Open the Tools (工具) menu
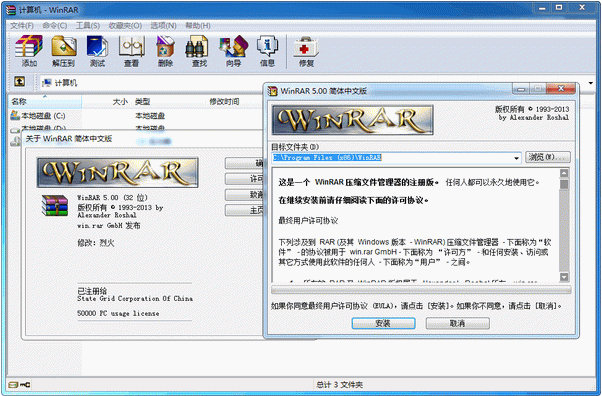This screenshot has height=396, width=602. (88, 26)
